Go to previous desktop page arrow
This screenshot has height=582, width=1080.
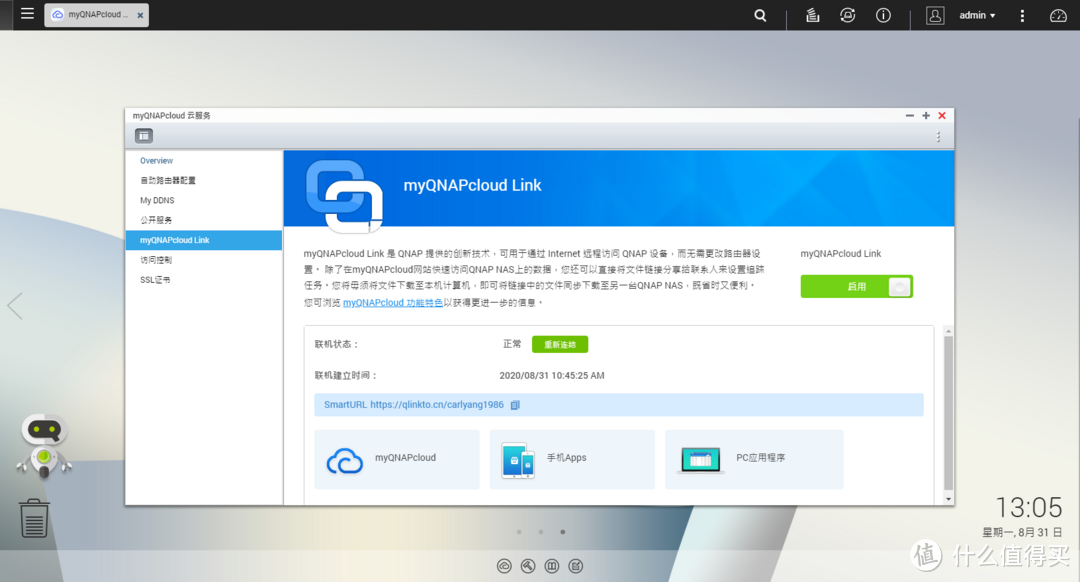(14, 305)
